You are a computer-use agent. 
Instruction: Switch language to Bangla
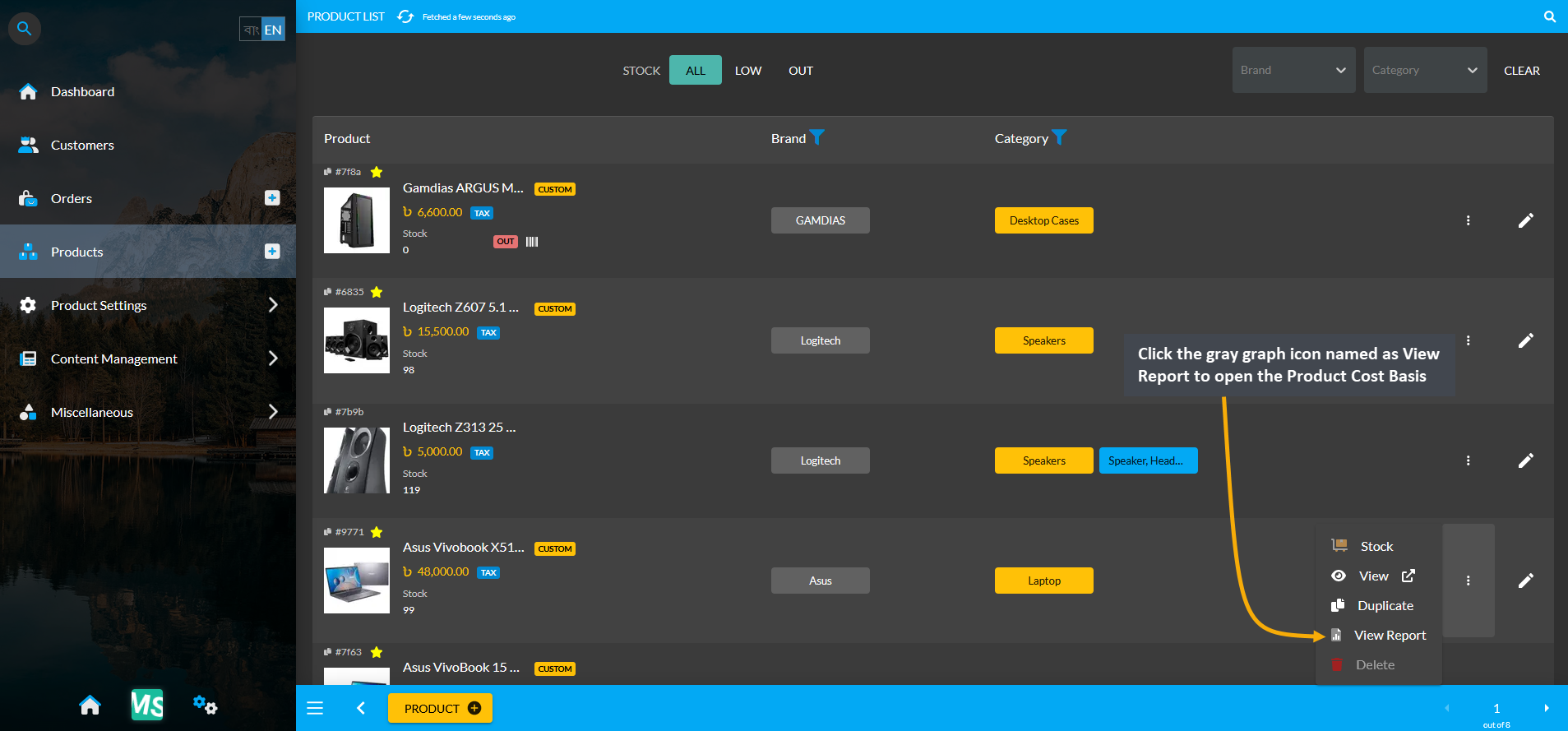pyautogui.click(x=251, y=30)
